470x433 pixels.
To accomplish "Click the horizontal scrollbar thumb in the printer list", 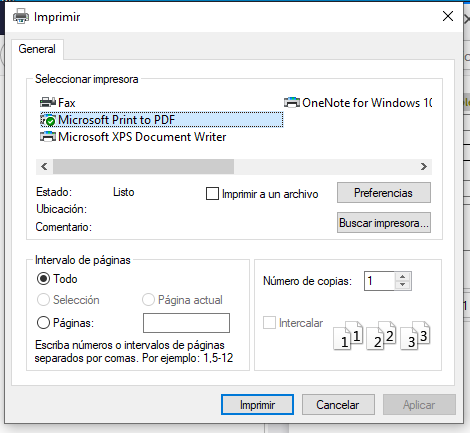I will (143, 166).
